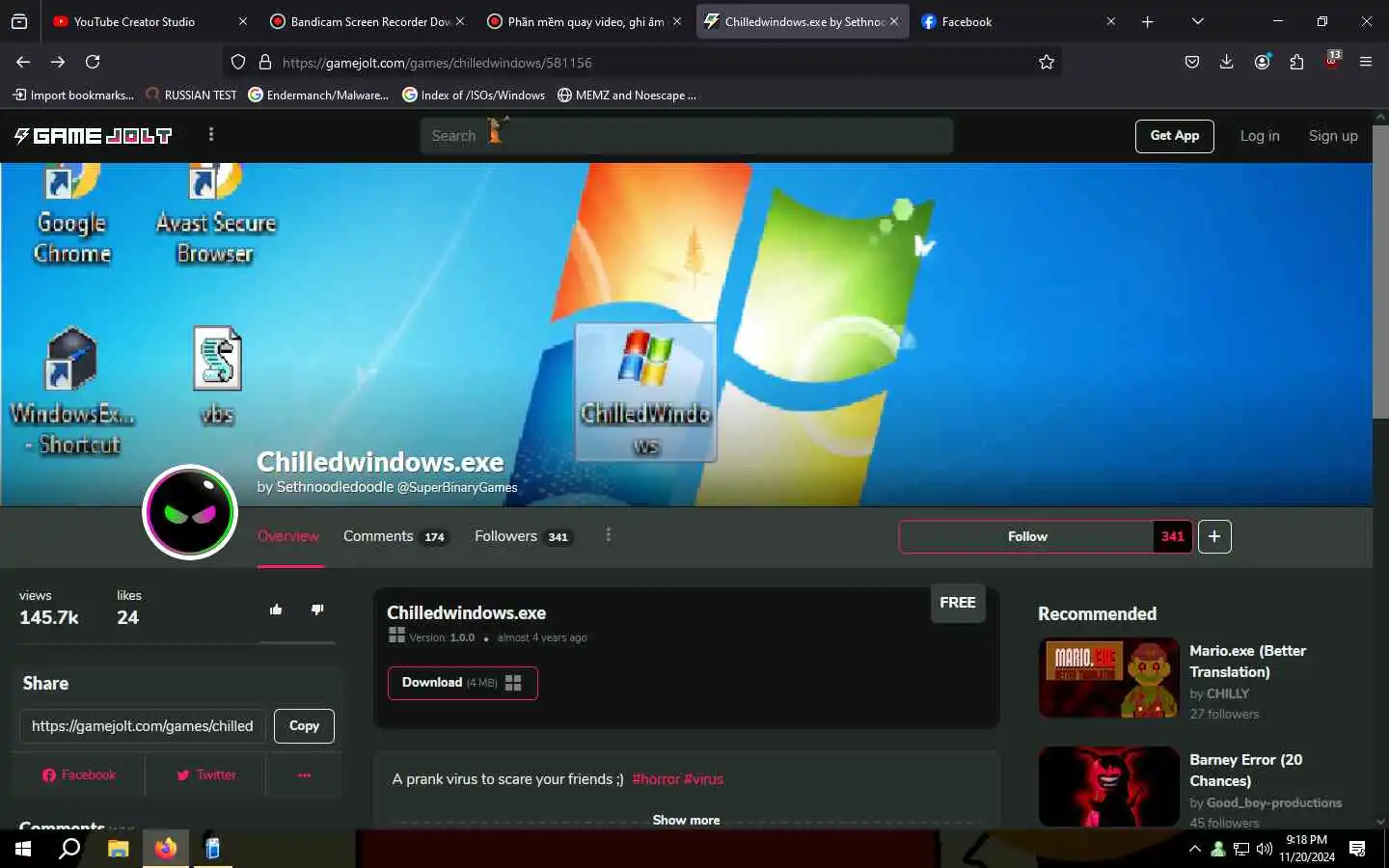Click the plus button next to Follow

click(1214, 536)
